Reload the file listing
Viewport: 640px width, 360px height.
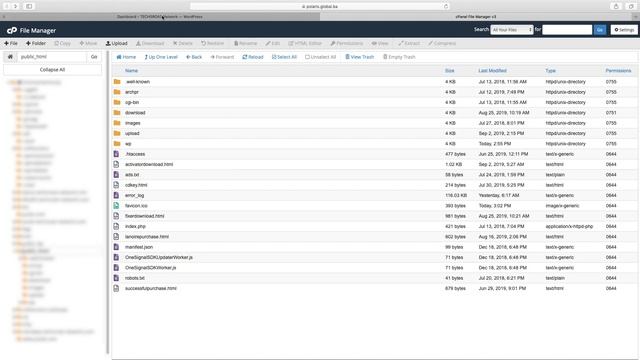pyautogui.click(x=253, y=57)
